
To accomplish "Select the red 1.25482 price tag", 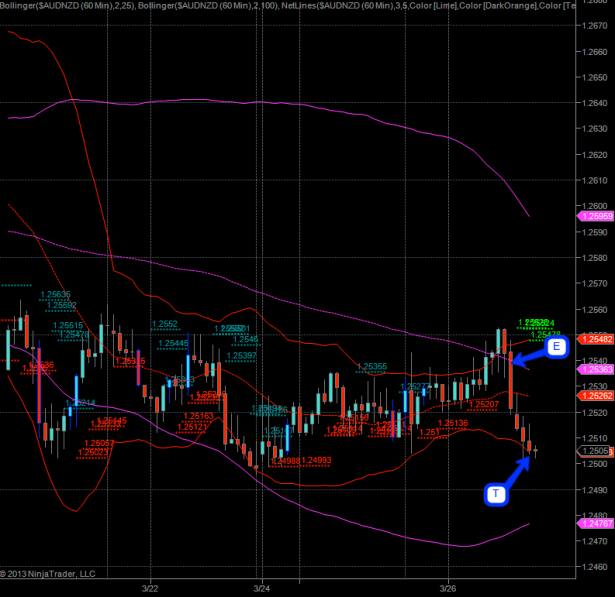I will pos(596,340).
